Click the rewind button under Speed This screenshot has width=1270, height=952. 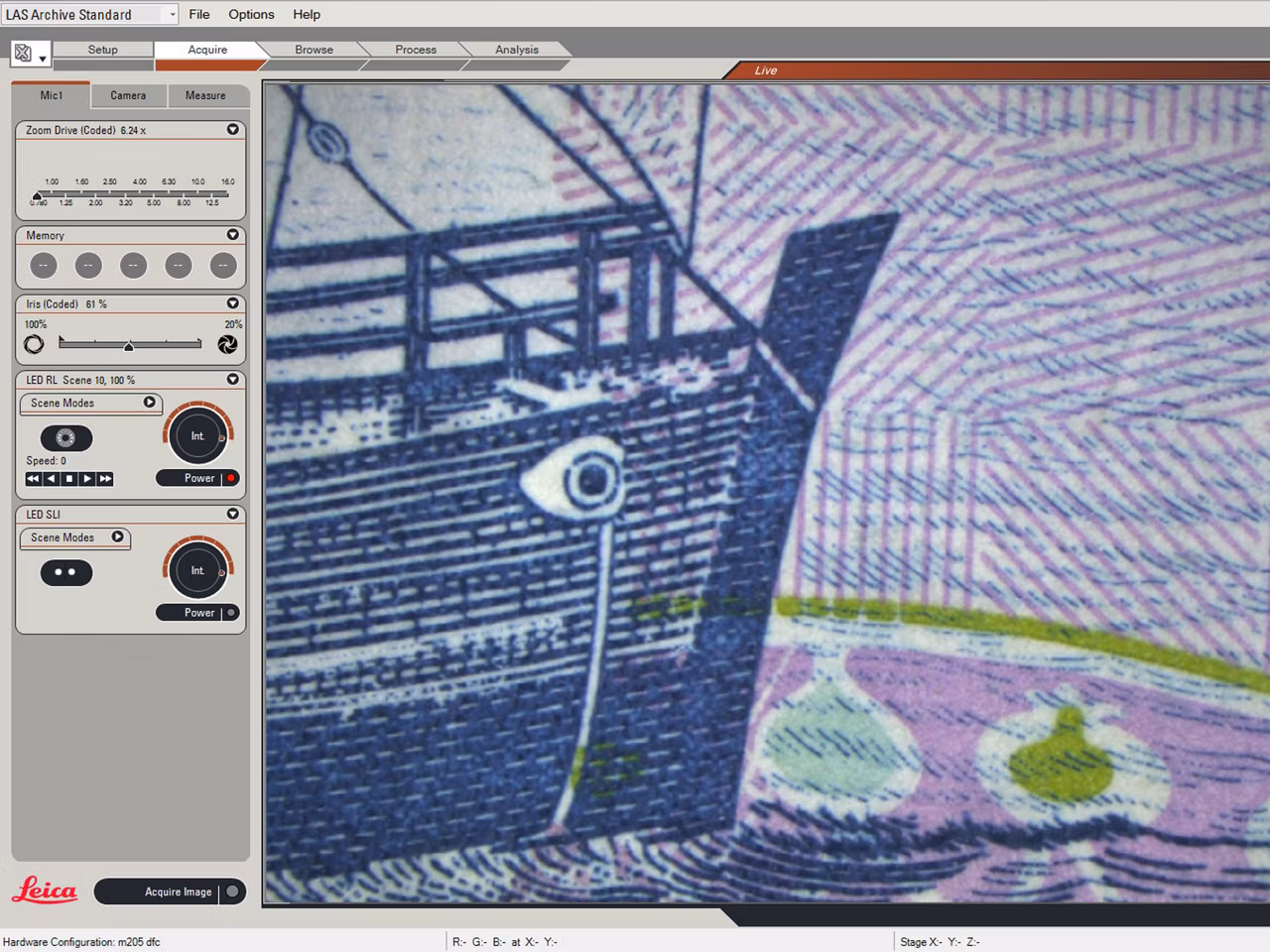[x=34, y=479]
